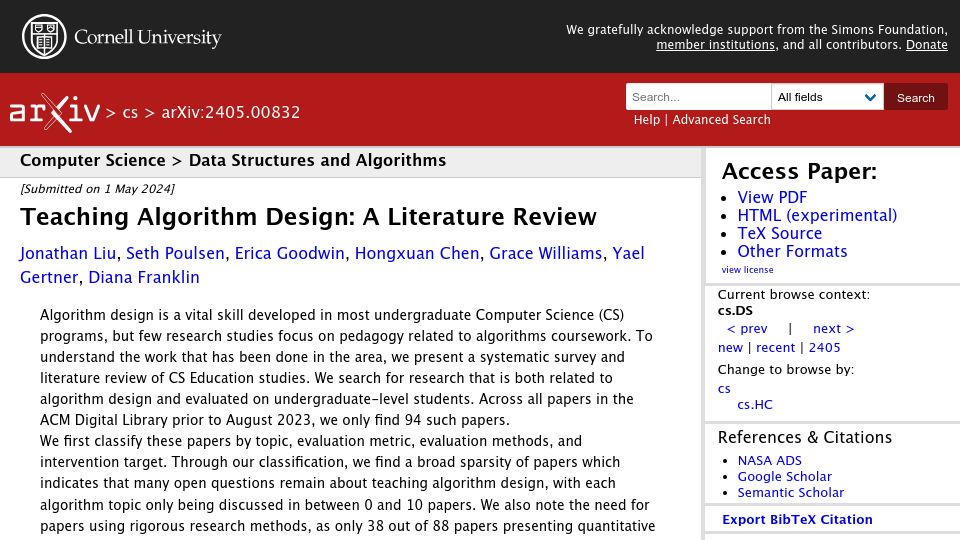The image size is (960, 540).
Task: Open Google Scholar citations link
Action: click(x=784, y=476)
